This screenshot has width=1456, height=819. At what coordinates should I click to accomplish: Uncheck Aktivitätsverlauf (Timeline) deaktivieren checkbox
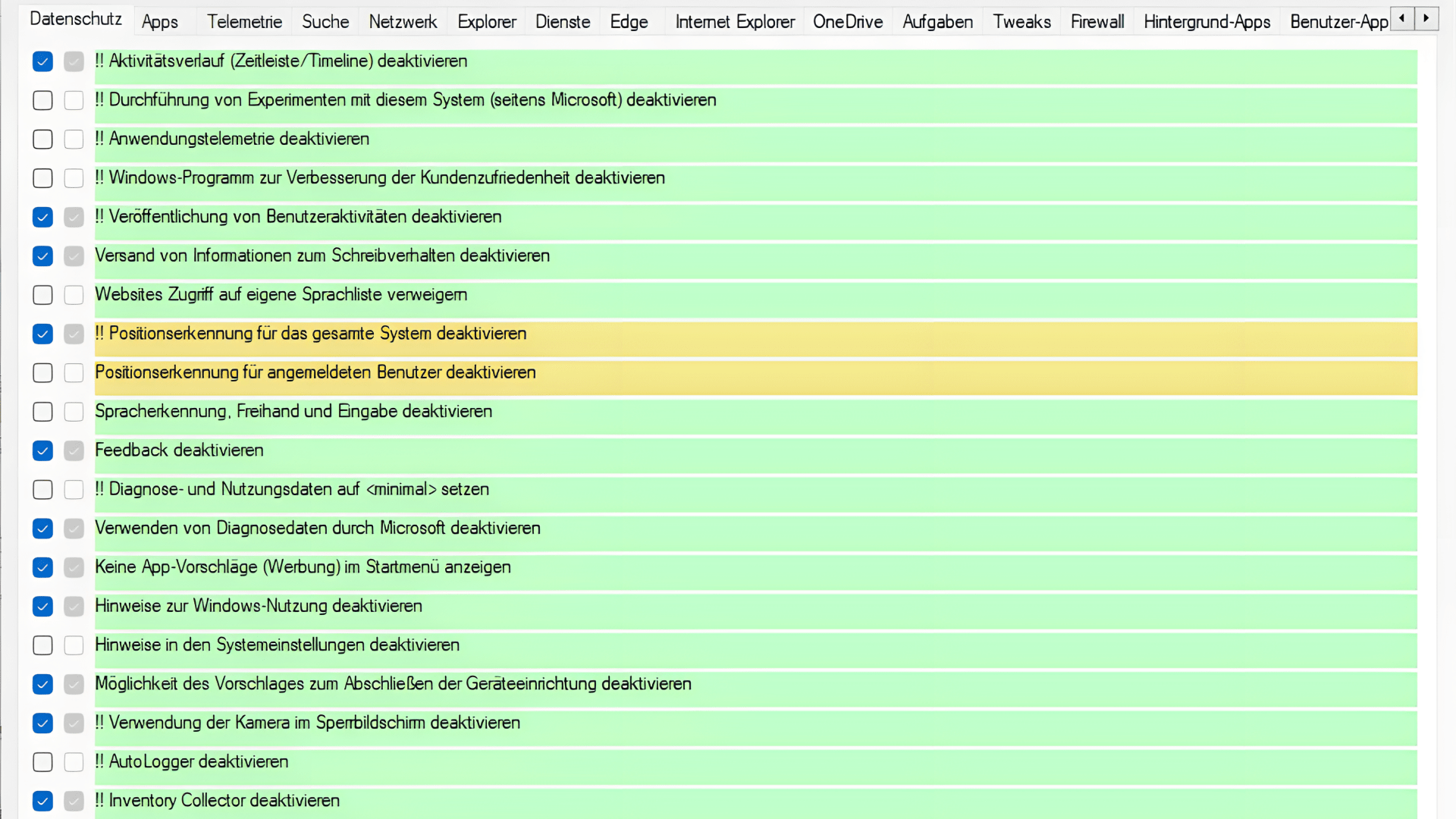[x=42, y=61]
